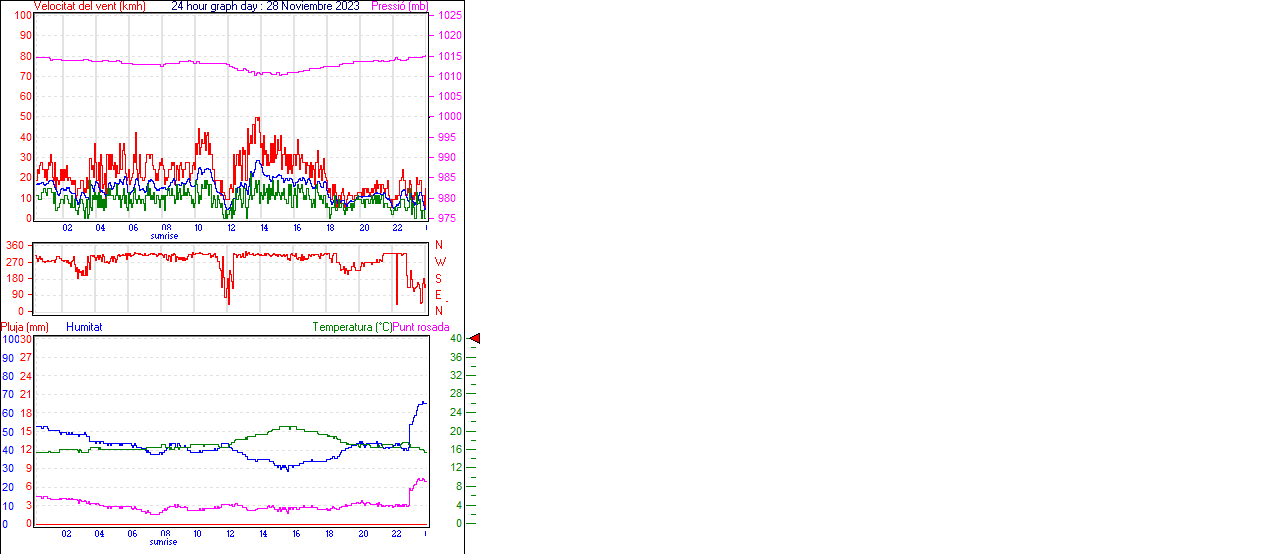Click the 'W' compass label on direction graph
This screenshot has height=554, width=1280.
pos(439,261)
